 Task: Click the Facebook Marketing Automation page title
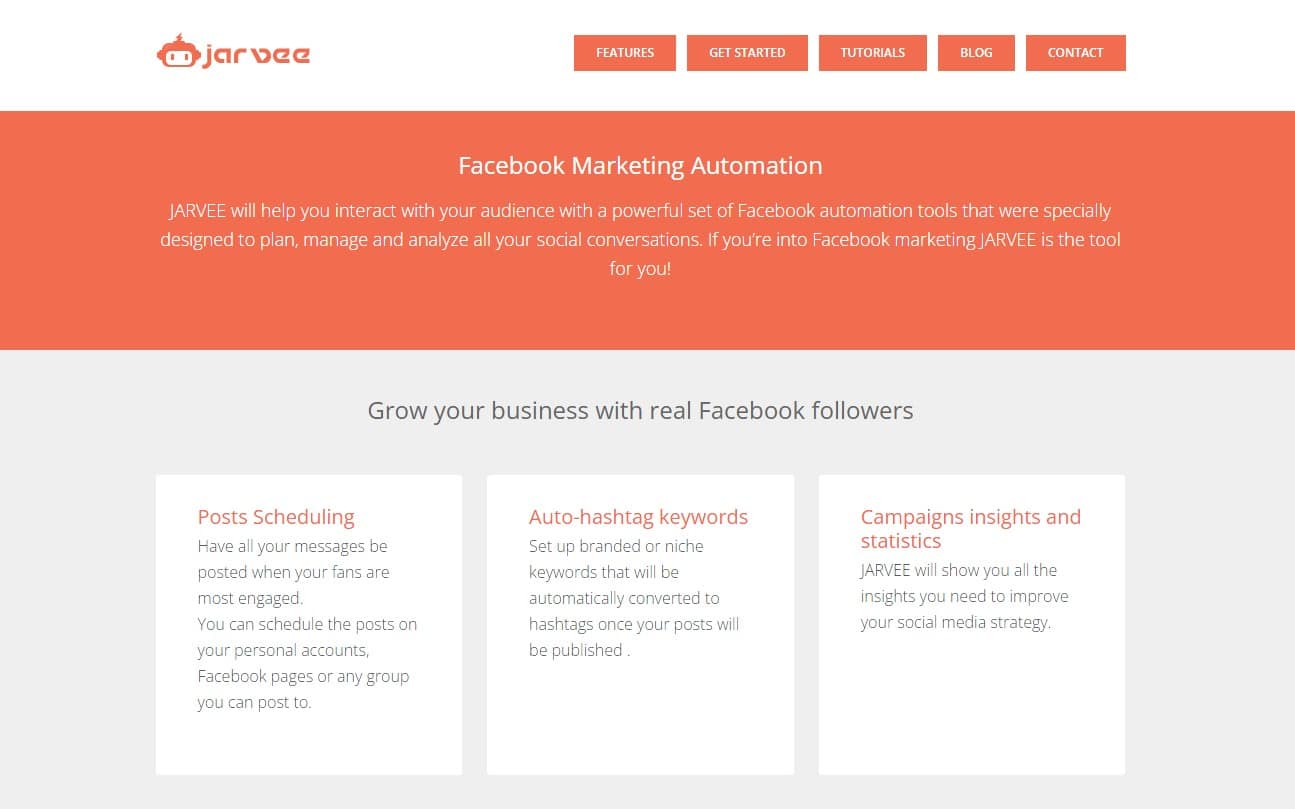coord(640,165)
